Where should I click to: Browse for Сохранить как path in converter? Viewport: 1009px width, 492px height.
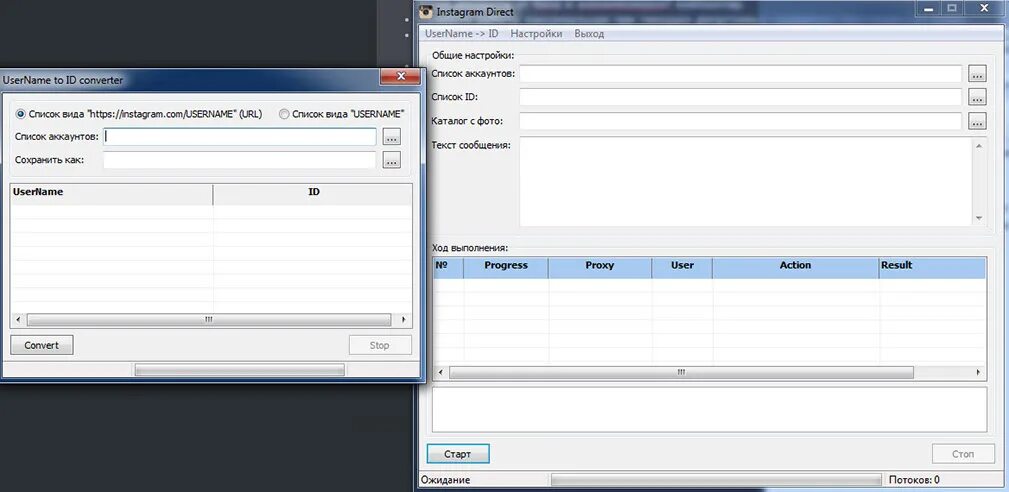[392, 160]
